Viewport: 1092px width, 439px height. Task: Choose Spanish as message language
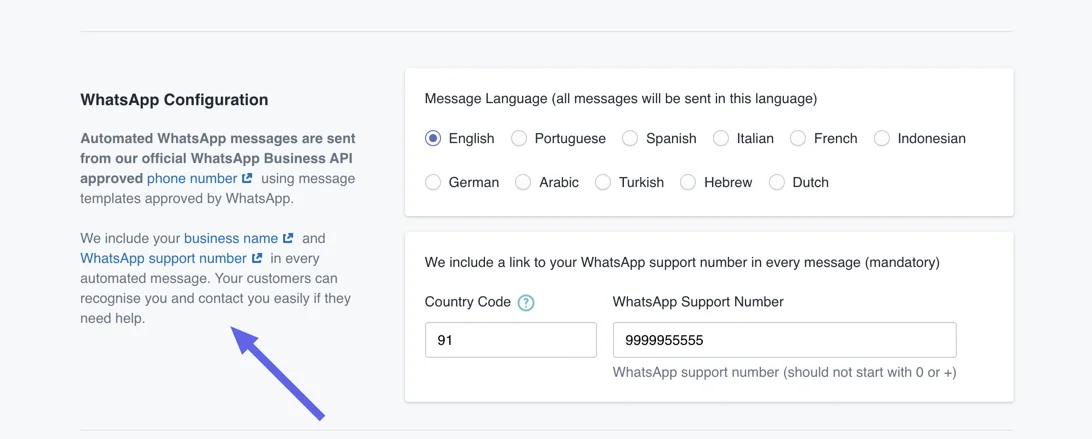click(630, 138)
